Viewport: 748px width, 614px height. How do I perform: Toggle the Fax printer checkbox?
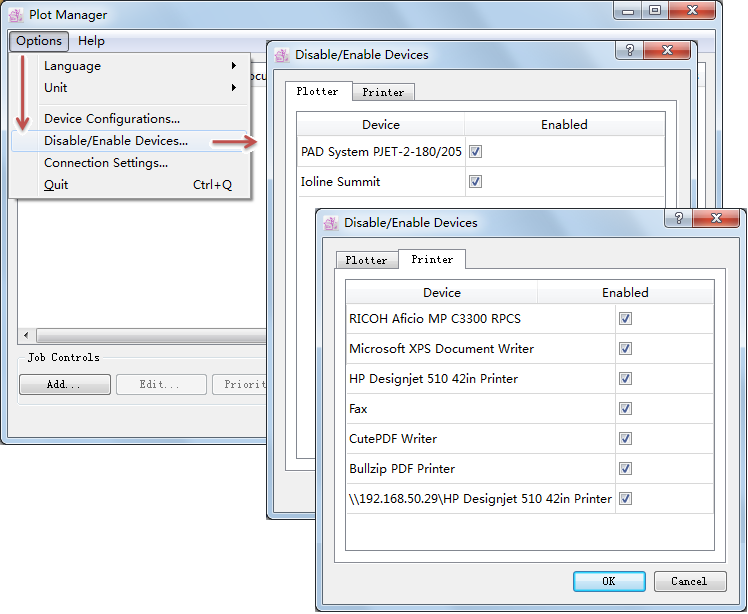pos(625,409)
